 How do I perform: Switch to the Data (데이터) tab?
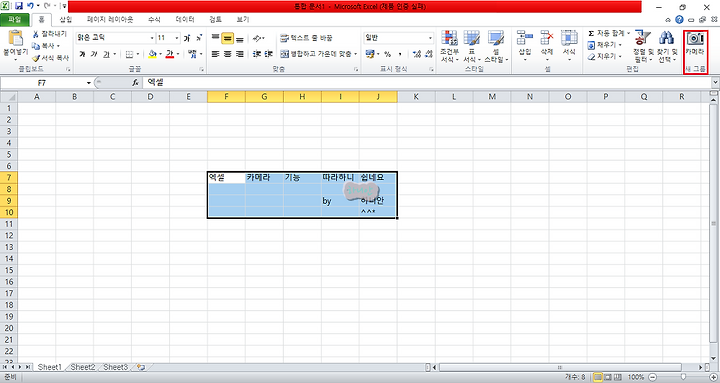[185, 20]
